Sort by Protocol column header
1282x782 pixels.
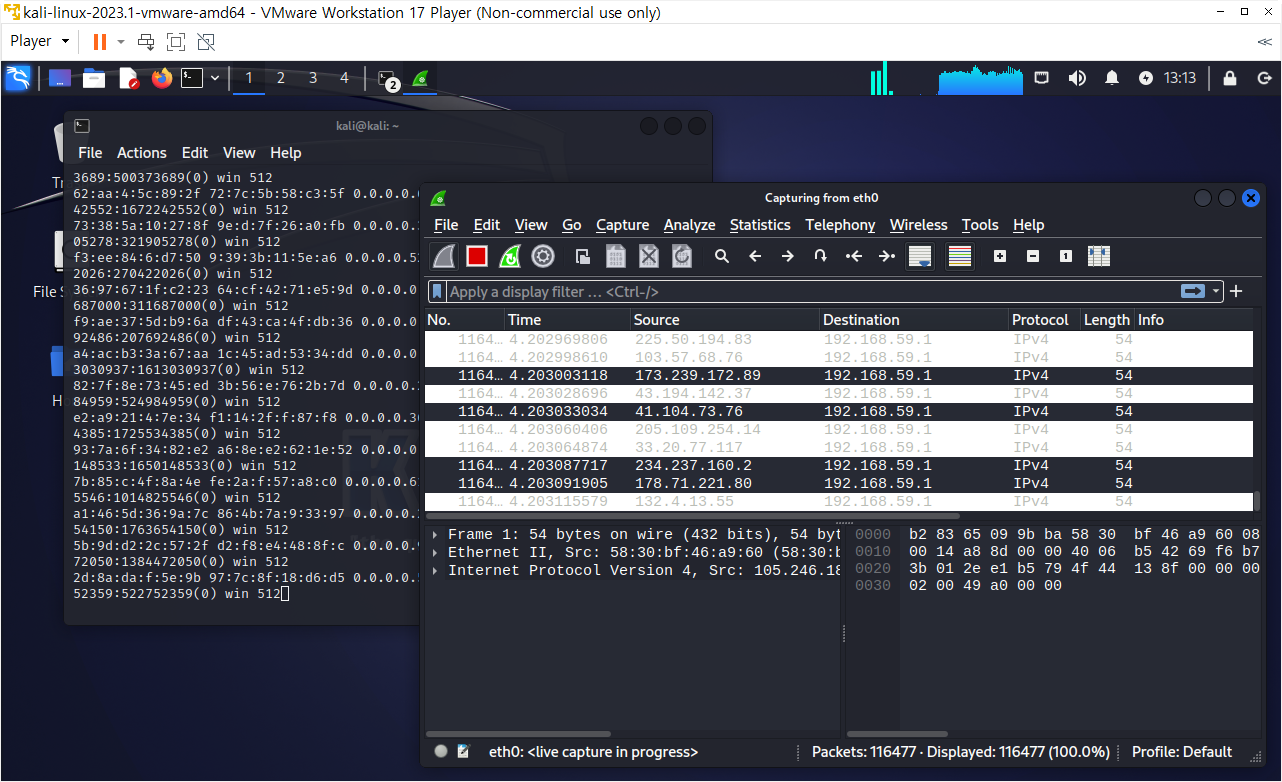(x=1044, y=320)
